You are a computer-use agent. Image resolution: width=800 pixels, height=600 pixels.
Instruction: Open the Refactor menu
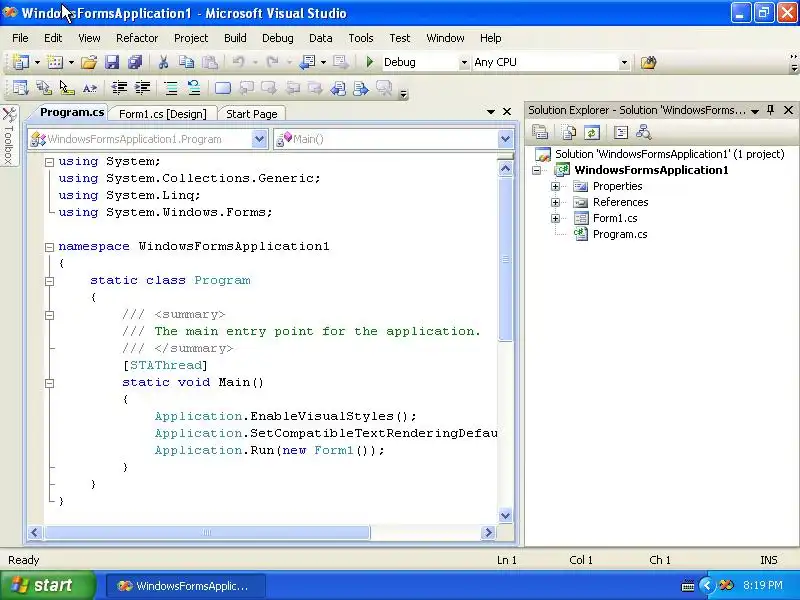point(137,38)
